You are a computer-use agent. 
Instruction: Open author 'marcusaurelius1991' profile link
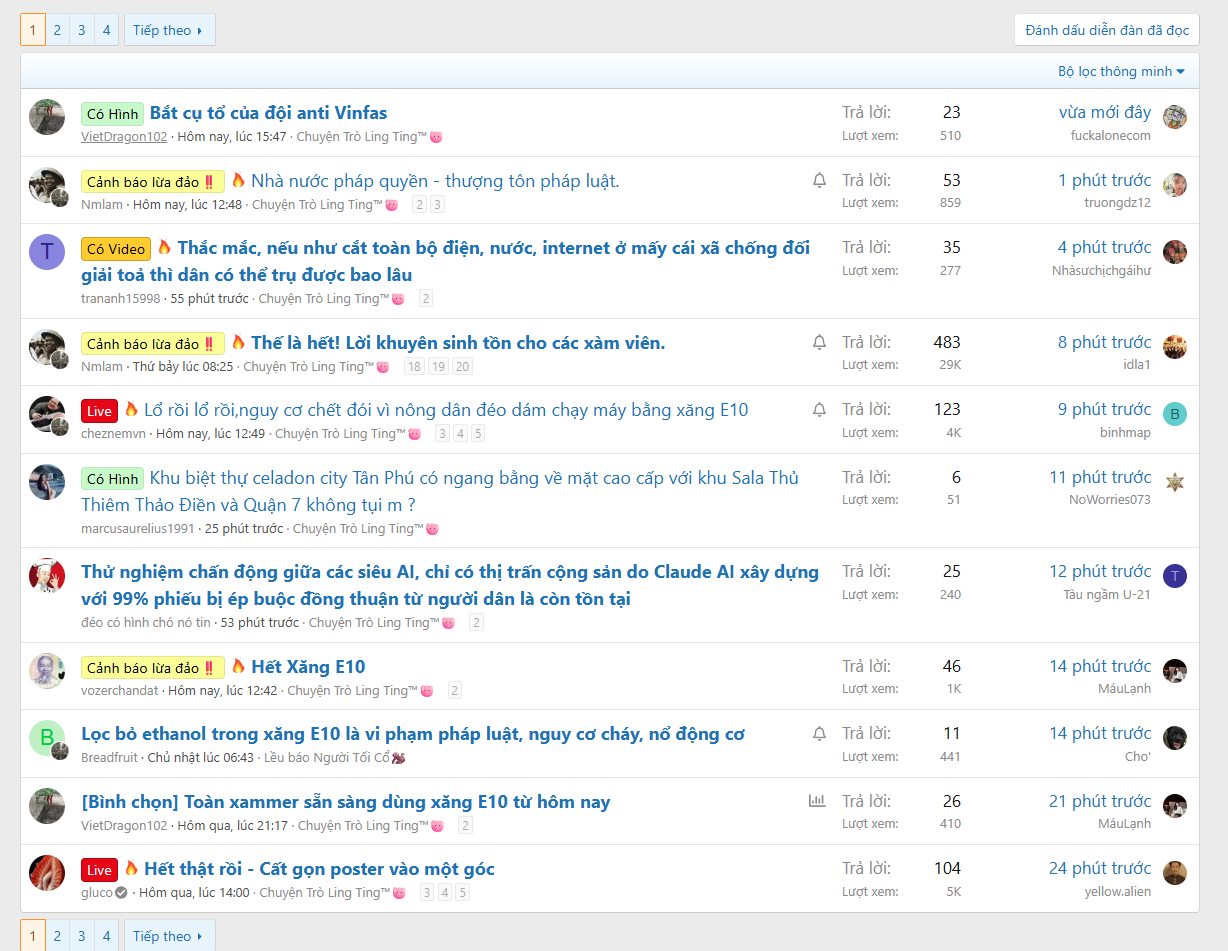138,529
